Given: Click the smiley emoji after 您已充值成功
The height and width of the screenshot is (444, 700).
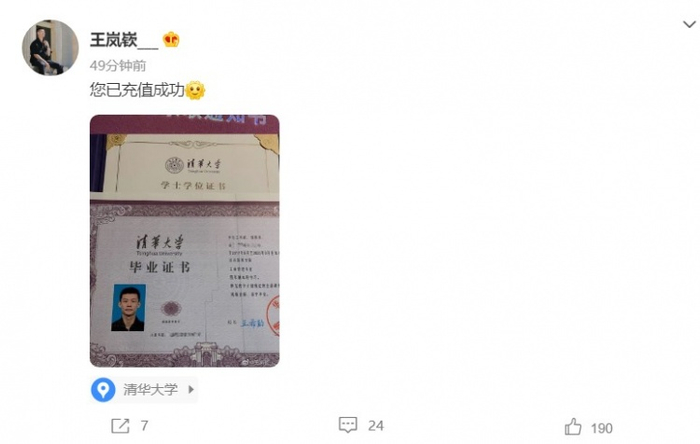Looking at the screenshot, I should 195,91.
